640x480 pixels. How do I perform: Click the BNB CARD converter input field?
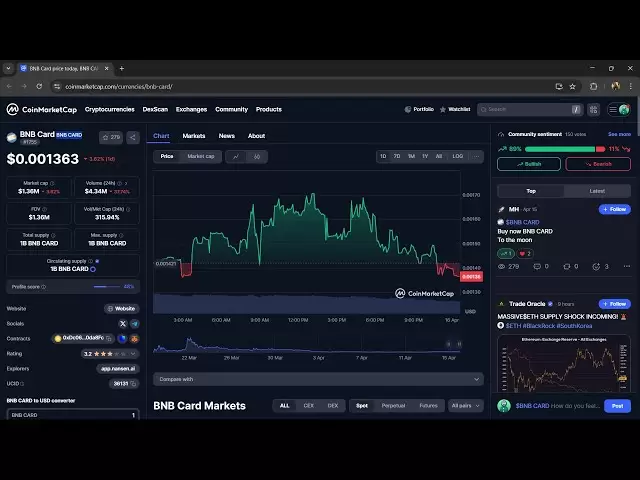[x=73, y=414]
